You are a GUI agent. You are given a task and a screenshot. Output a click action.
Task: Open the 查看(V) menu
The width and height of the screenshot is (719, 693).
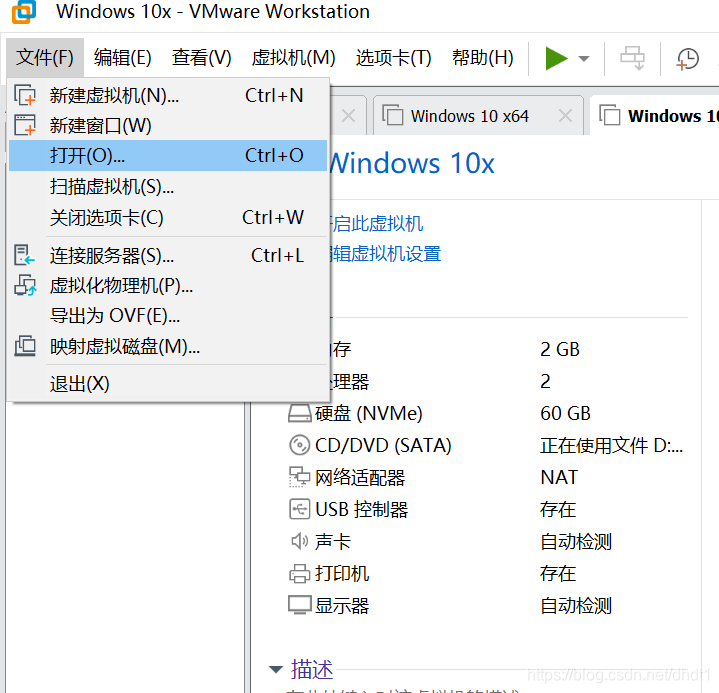[202, 58]
